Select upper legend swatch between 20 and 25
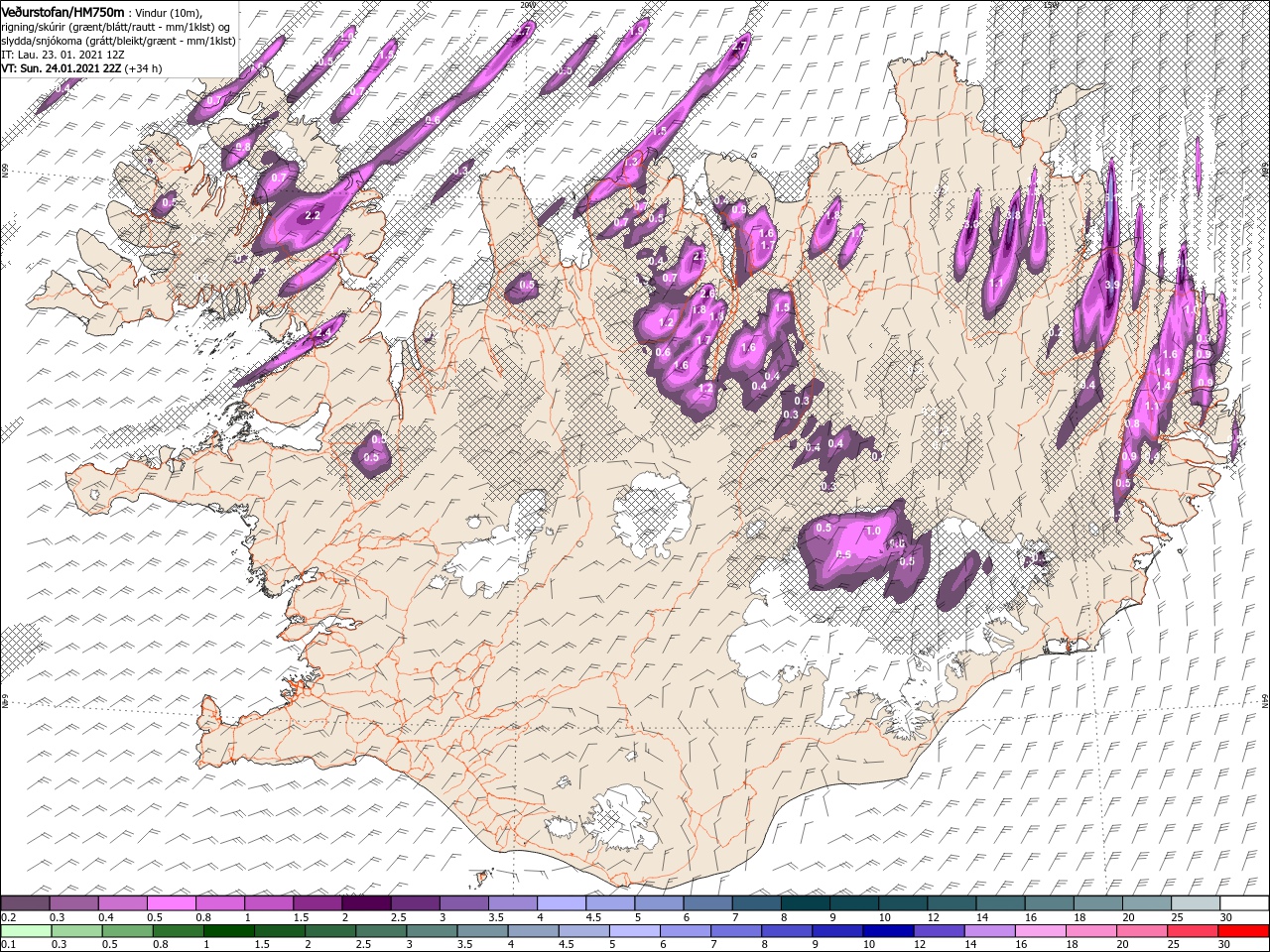The image size is (1270, 952). tap(1148, 903)
